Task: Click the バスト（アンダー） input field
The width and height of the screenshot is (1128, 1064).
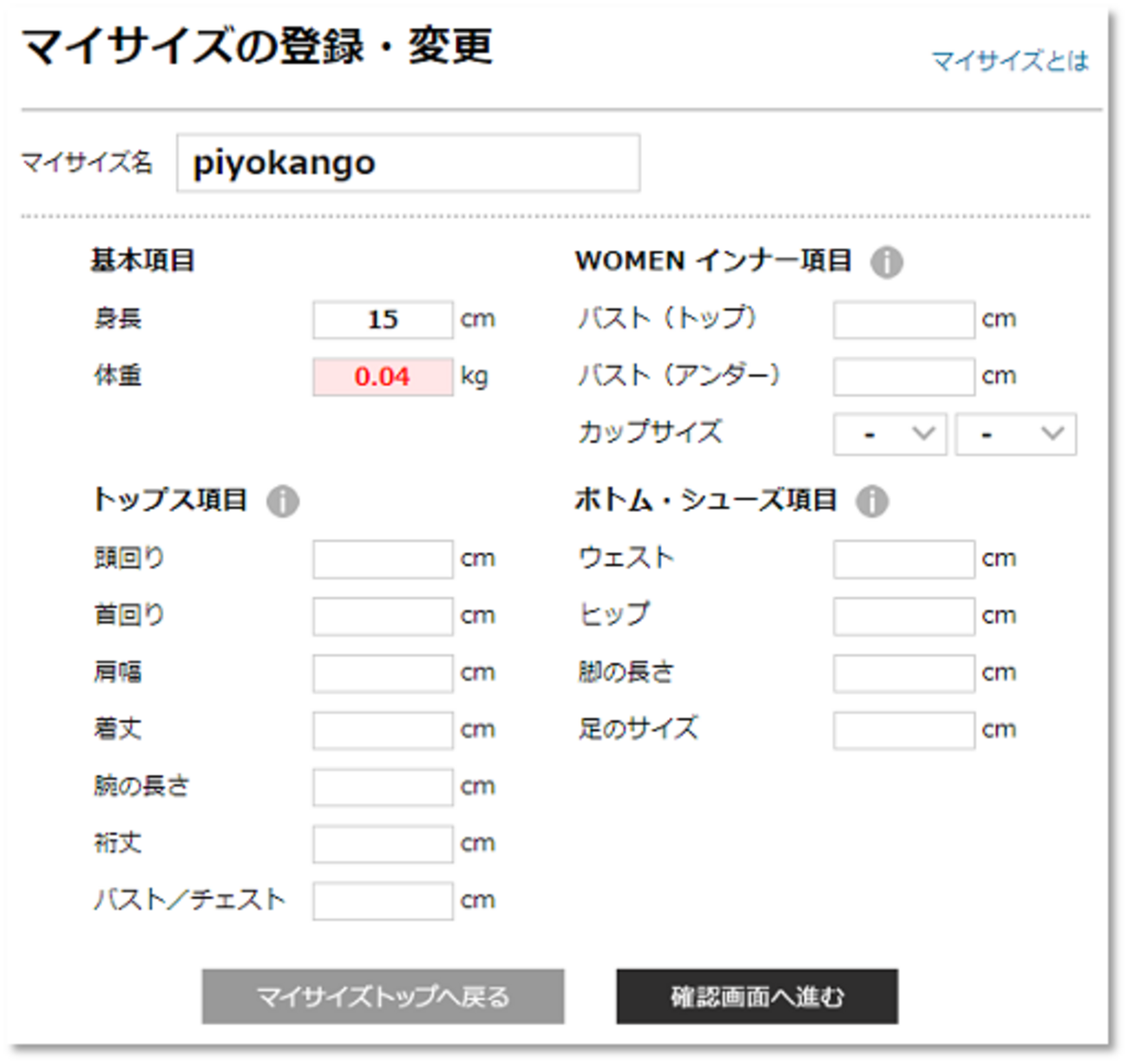Action: (x=903, y=377)
